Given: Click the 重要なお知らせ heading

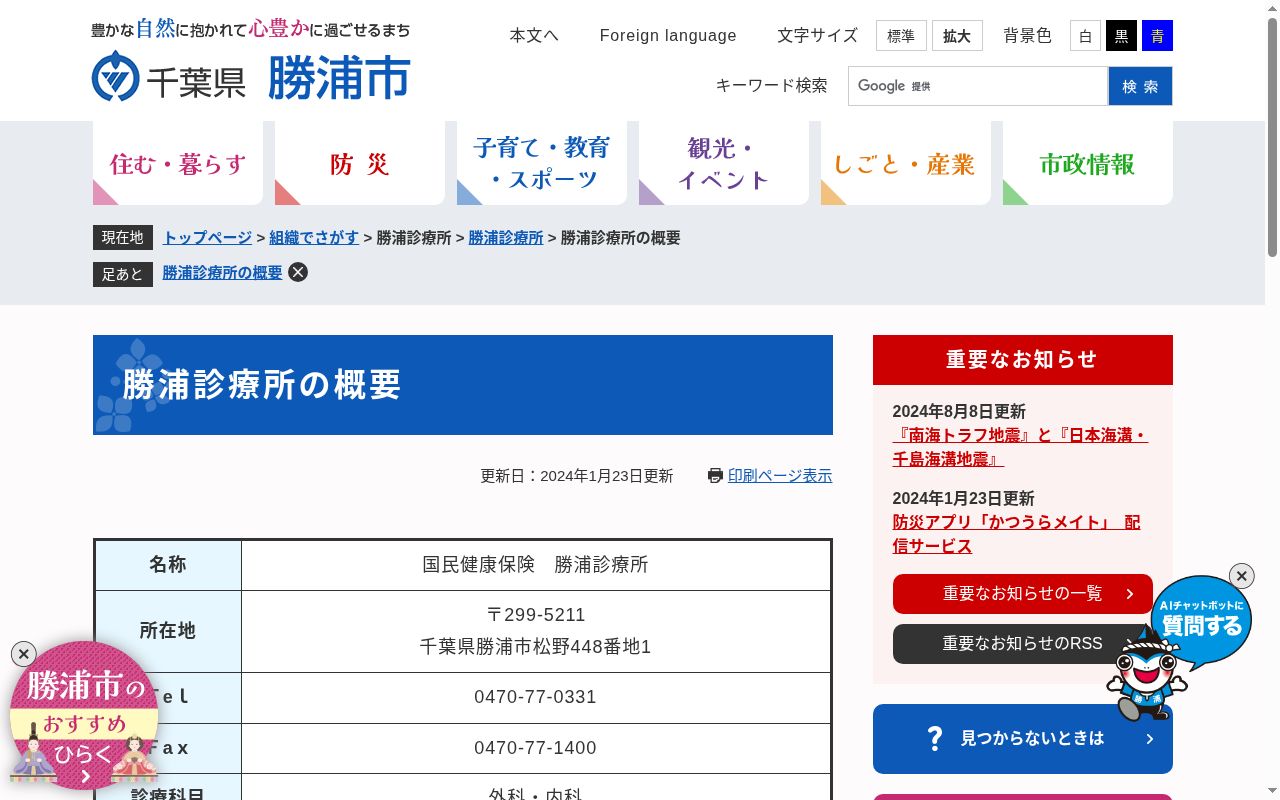Looking at the screenshot, I should [x=1023, y=360].
